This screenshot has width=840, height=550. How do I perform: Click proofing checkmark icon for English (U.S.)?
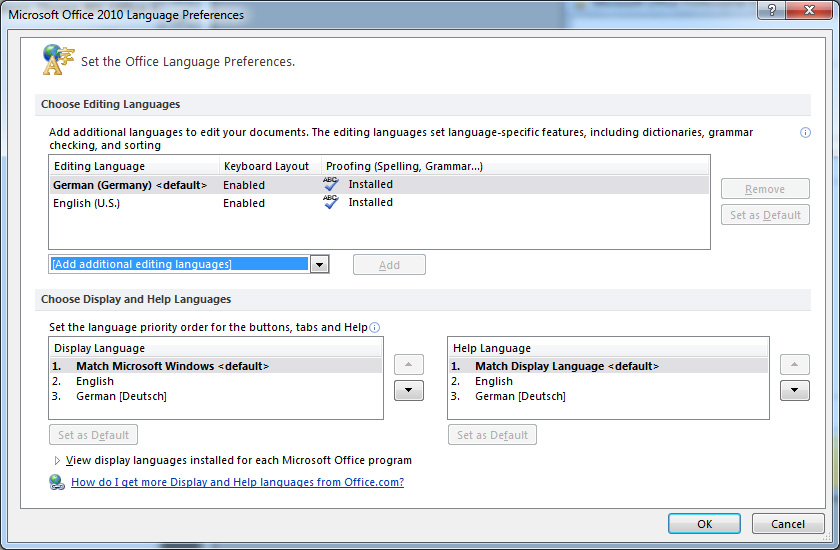tap(331, 202)
